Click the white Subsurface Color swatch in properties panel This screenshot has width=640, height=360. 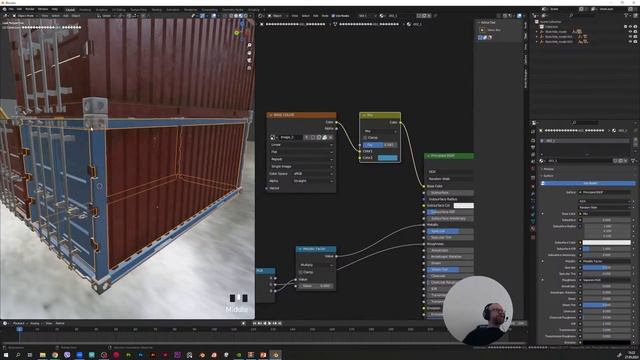click(607, 242)
